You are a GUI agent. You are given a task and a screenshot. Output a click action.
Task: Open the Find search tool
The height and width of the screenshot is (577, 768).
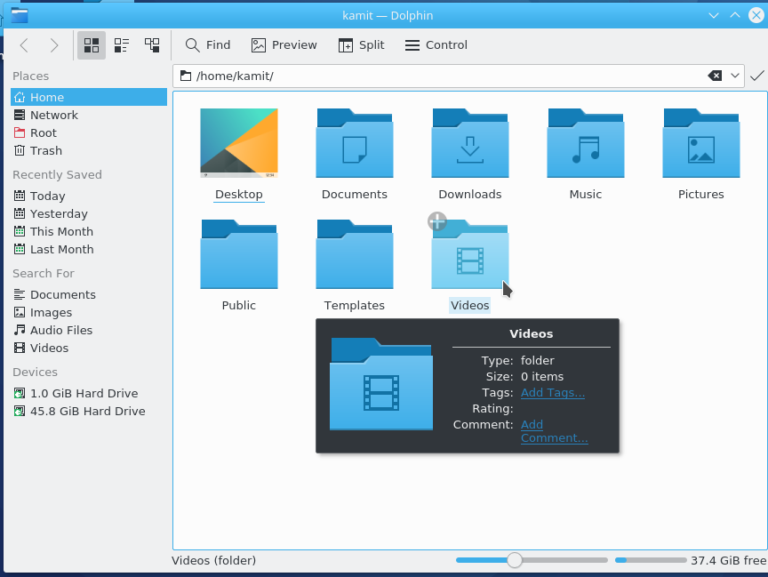208,45
